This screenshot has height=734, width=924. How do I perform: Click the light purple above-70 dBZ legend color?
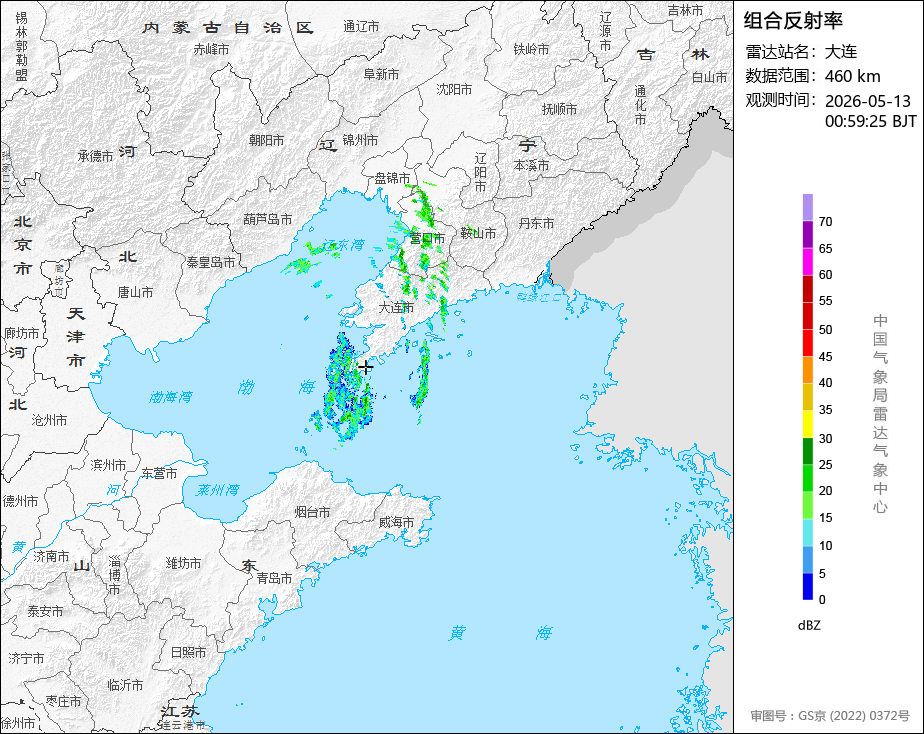[807, 207]
